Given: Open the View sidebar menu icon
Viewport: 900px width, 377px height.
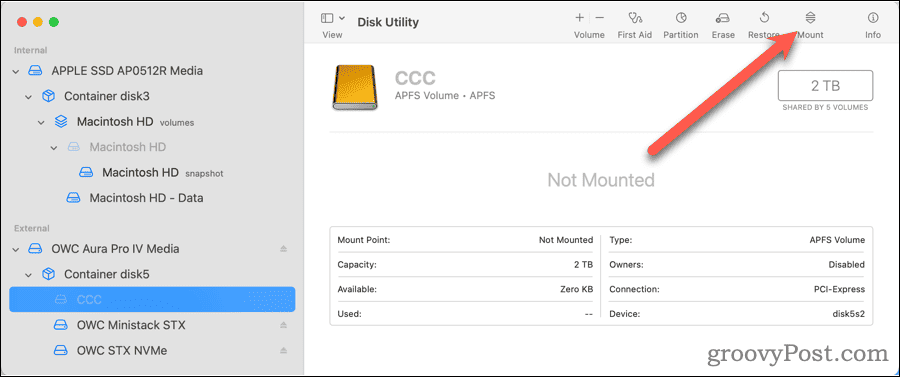Looking at the screenshot, I should (x=328, y=18).
